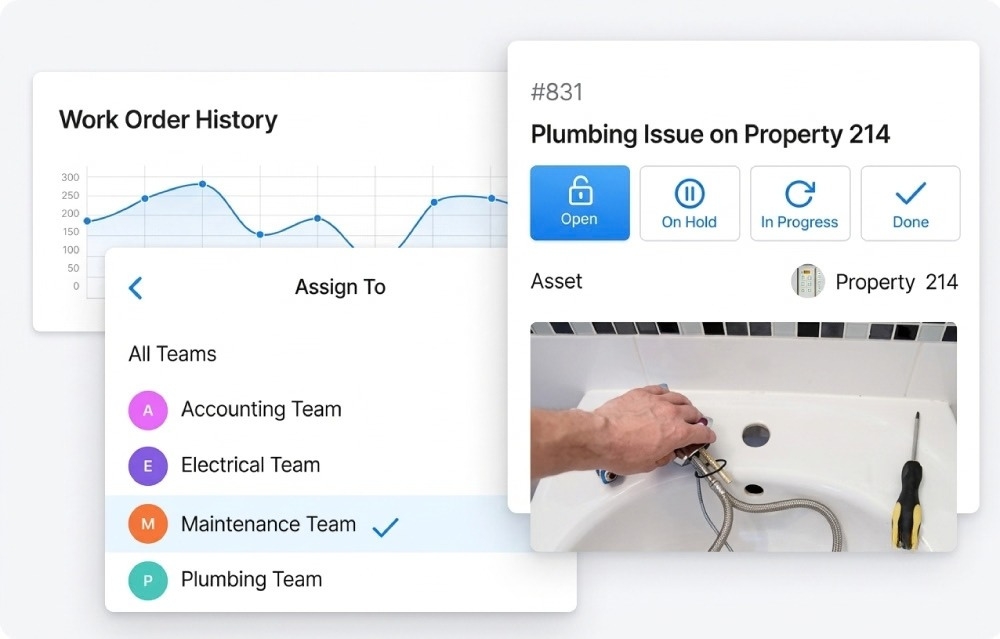The width and height of the screenshot is (1000, 639).
Task: Click the 300 label on the chart axis
Action: (70, 177)
